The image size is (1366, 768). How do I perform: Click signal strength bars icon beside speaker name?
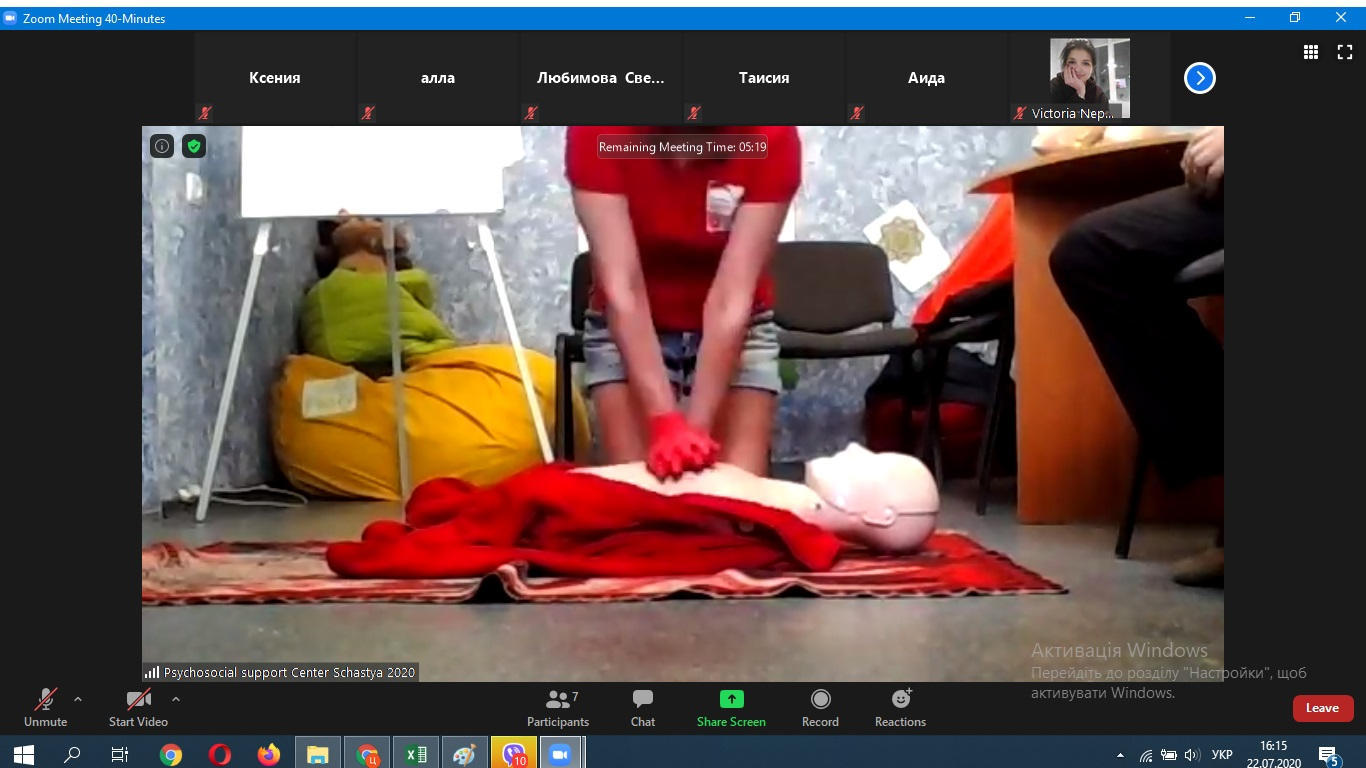coord(152,673)
